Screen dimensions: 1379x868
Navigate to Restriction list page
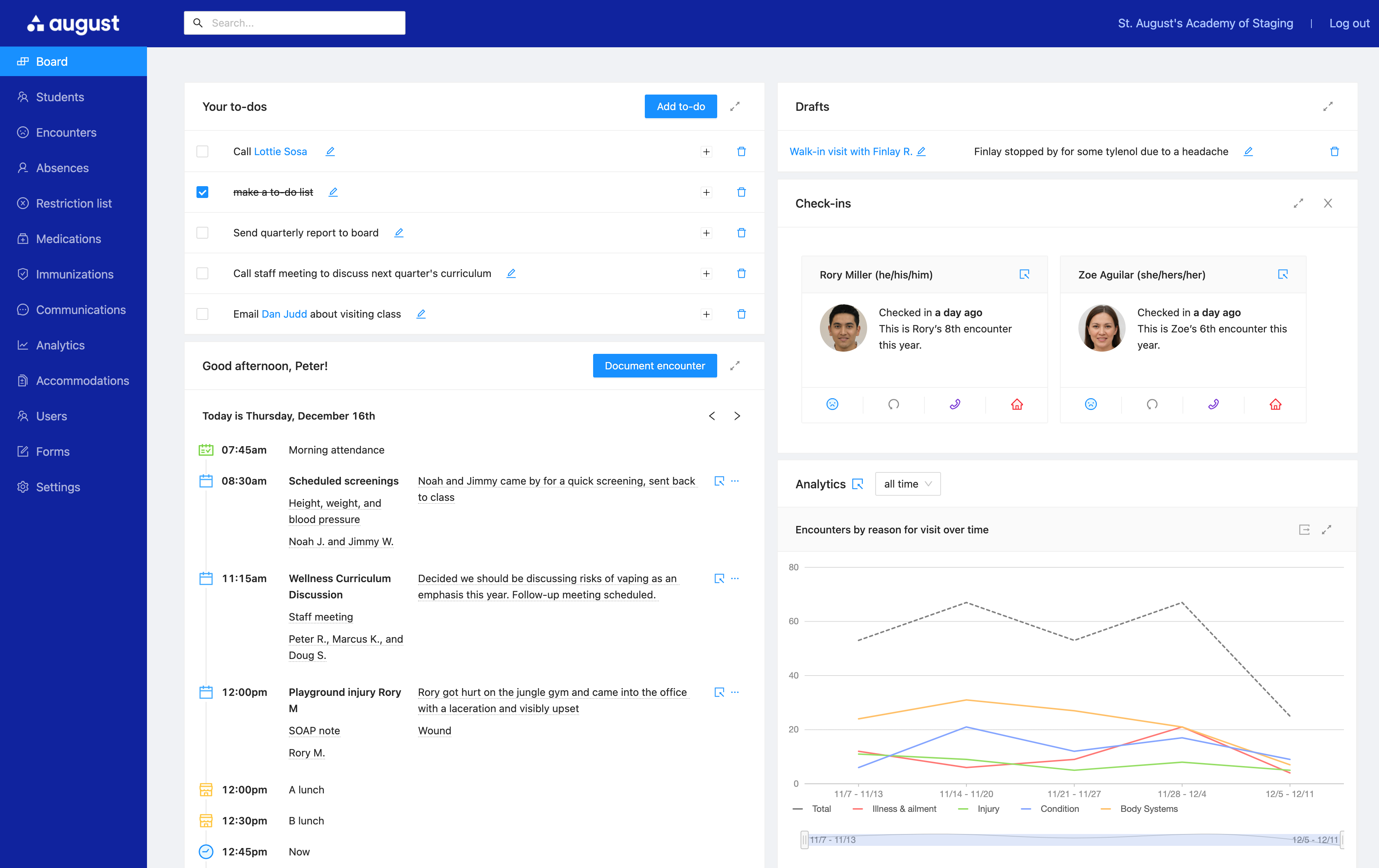click(x=73, y=204)
